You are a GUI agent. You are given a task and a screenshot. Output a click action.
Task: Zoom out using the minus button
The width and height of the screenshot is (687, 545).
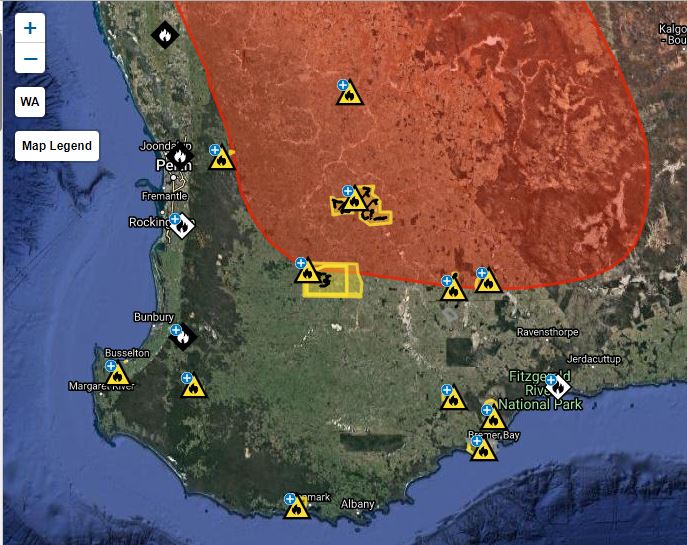point(30,59)
